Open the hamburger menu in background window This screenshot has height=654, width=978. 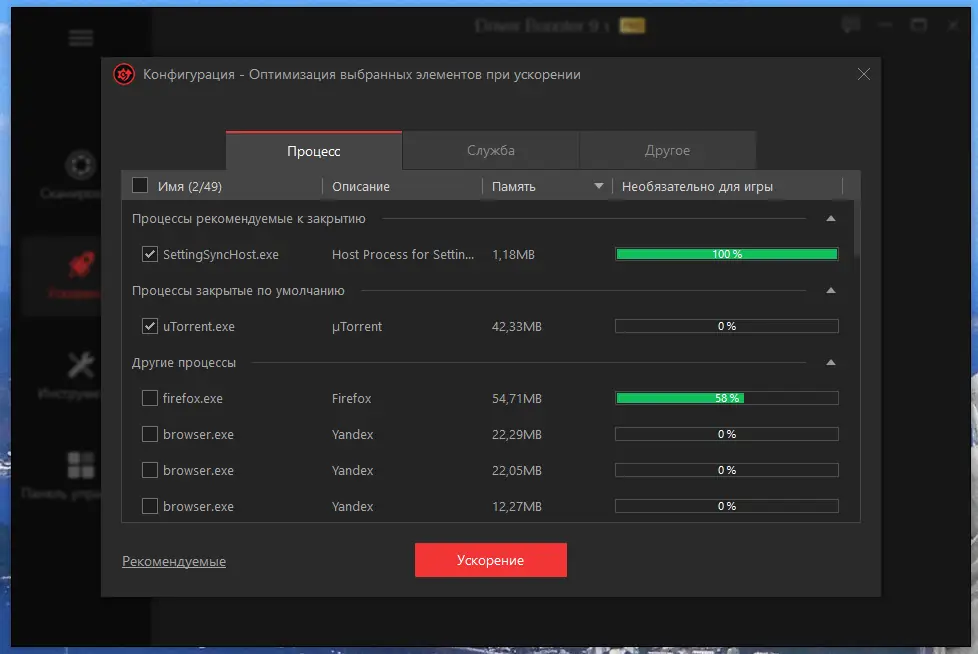coord(81,38)
